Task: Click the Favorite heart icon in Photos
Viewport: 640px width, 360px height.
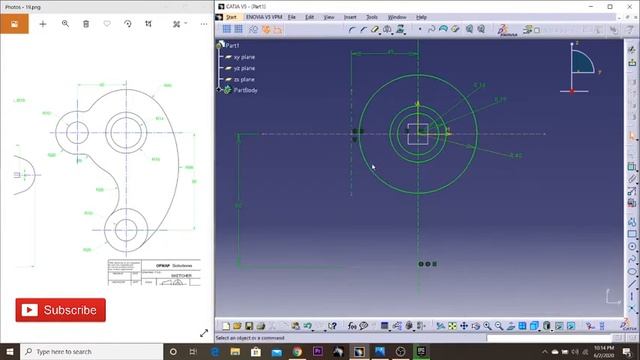Action: (x=107, y=24)
